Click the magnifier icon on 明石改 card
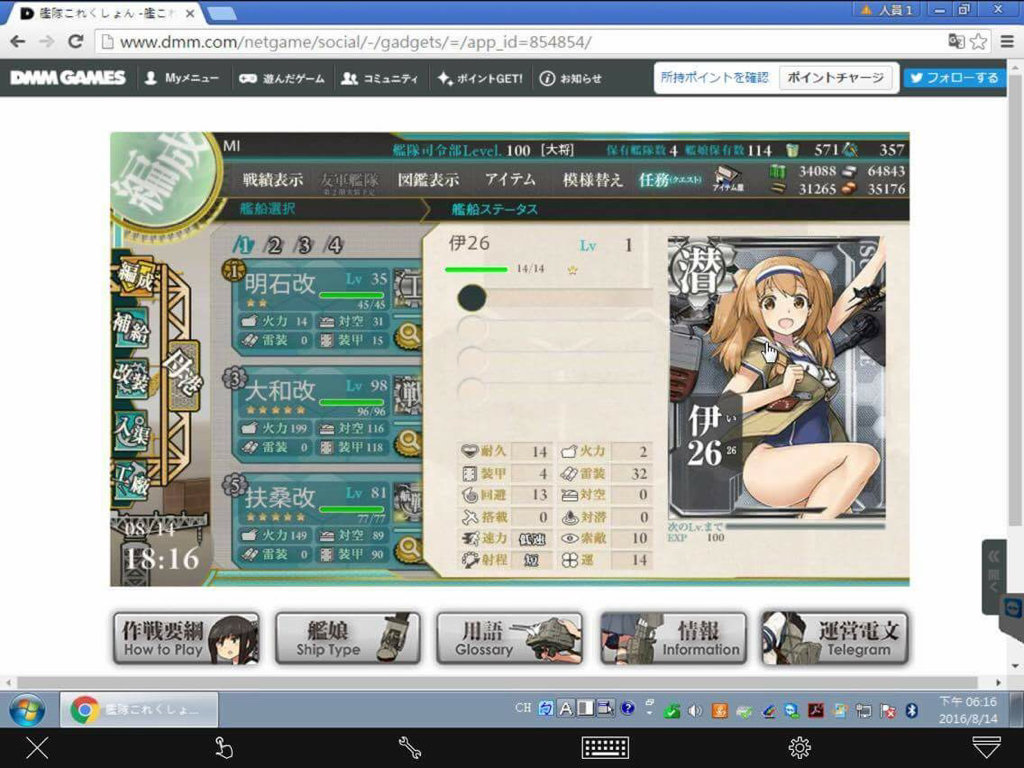 (409, 334)
